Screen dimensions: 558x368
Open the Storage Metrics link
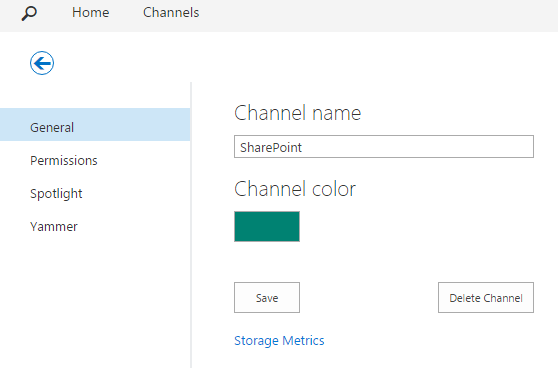[279, 341]
